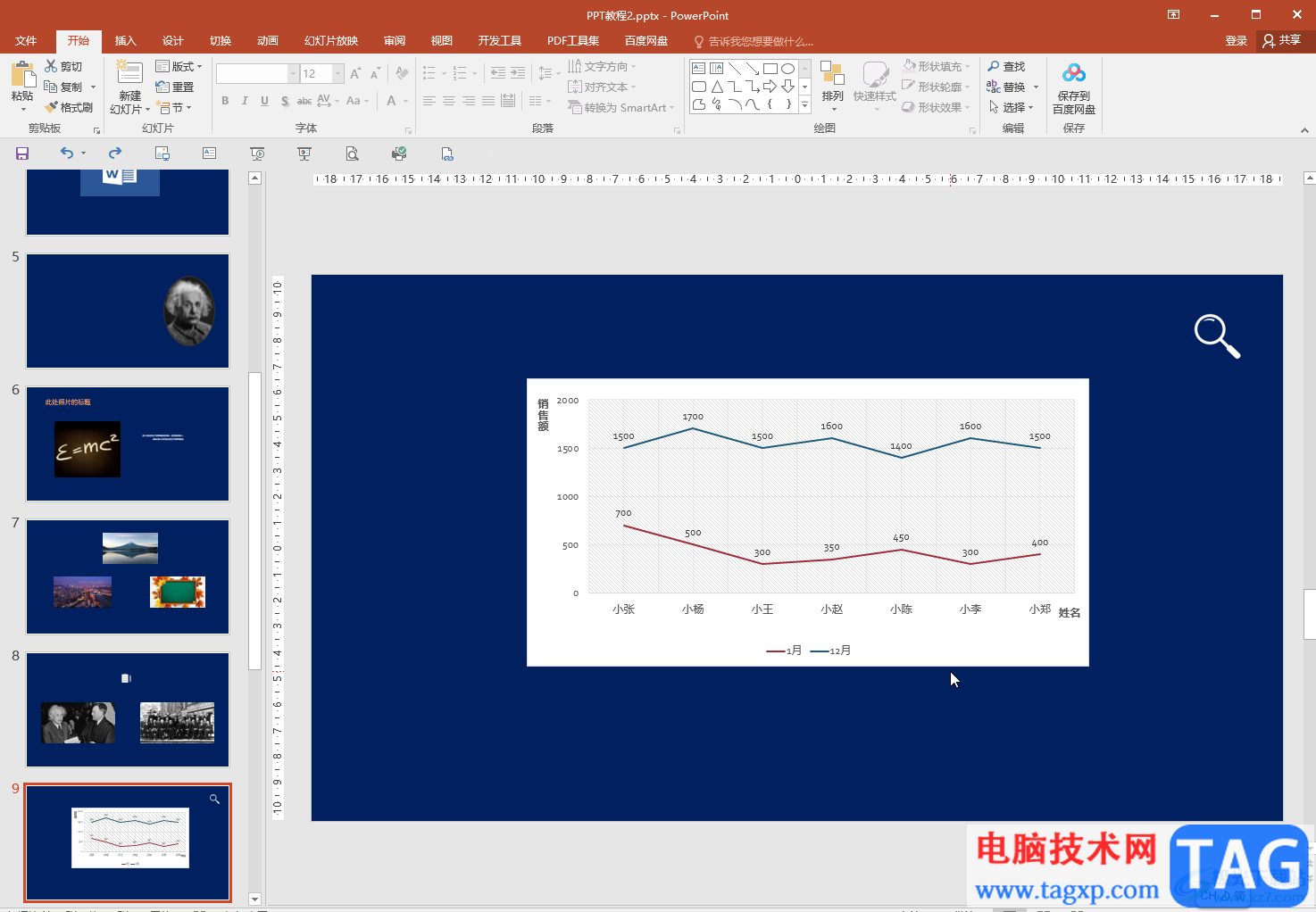
Task: Click the Login (登录) link
Action: coord(1236,41)
